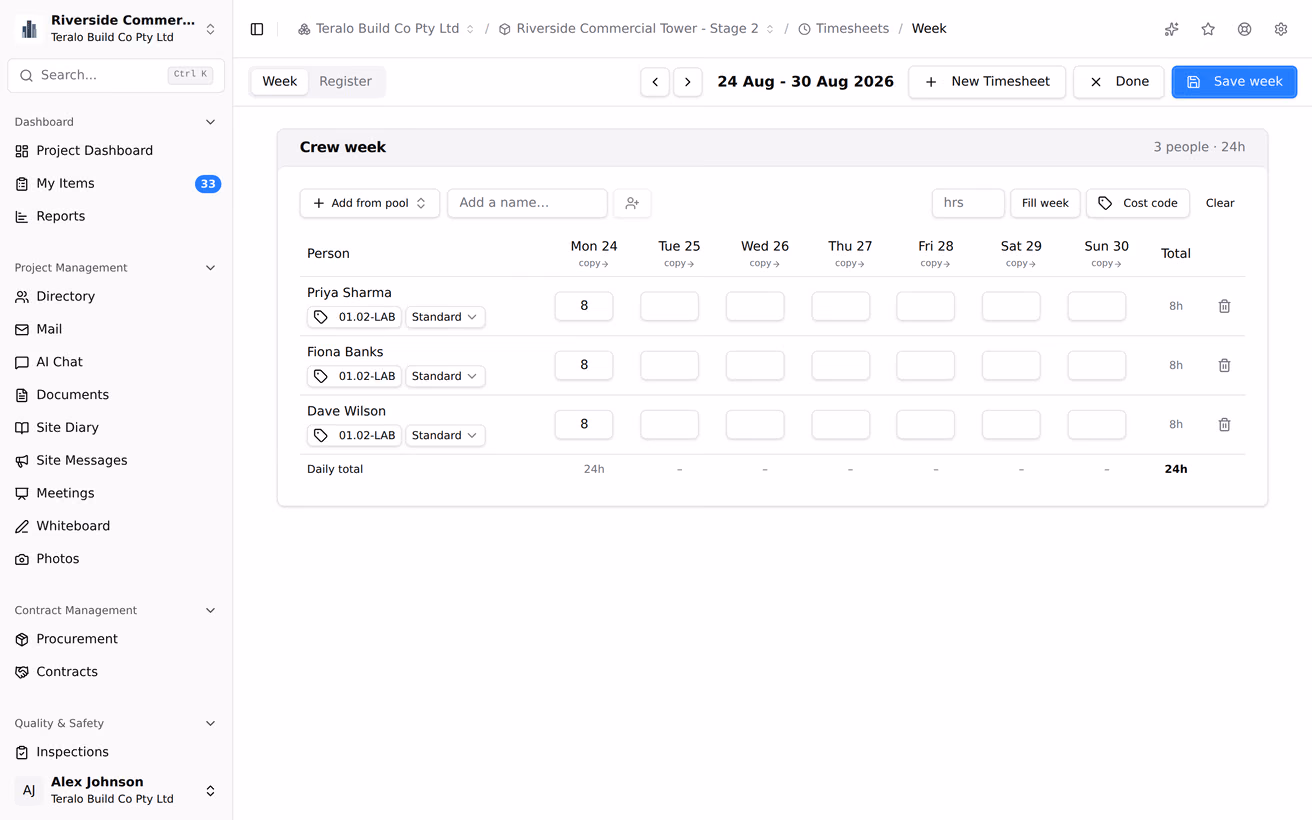
Task: Open Photos in sidebar
Action: coord(116,559)
